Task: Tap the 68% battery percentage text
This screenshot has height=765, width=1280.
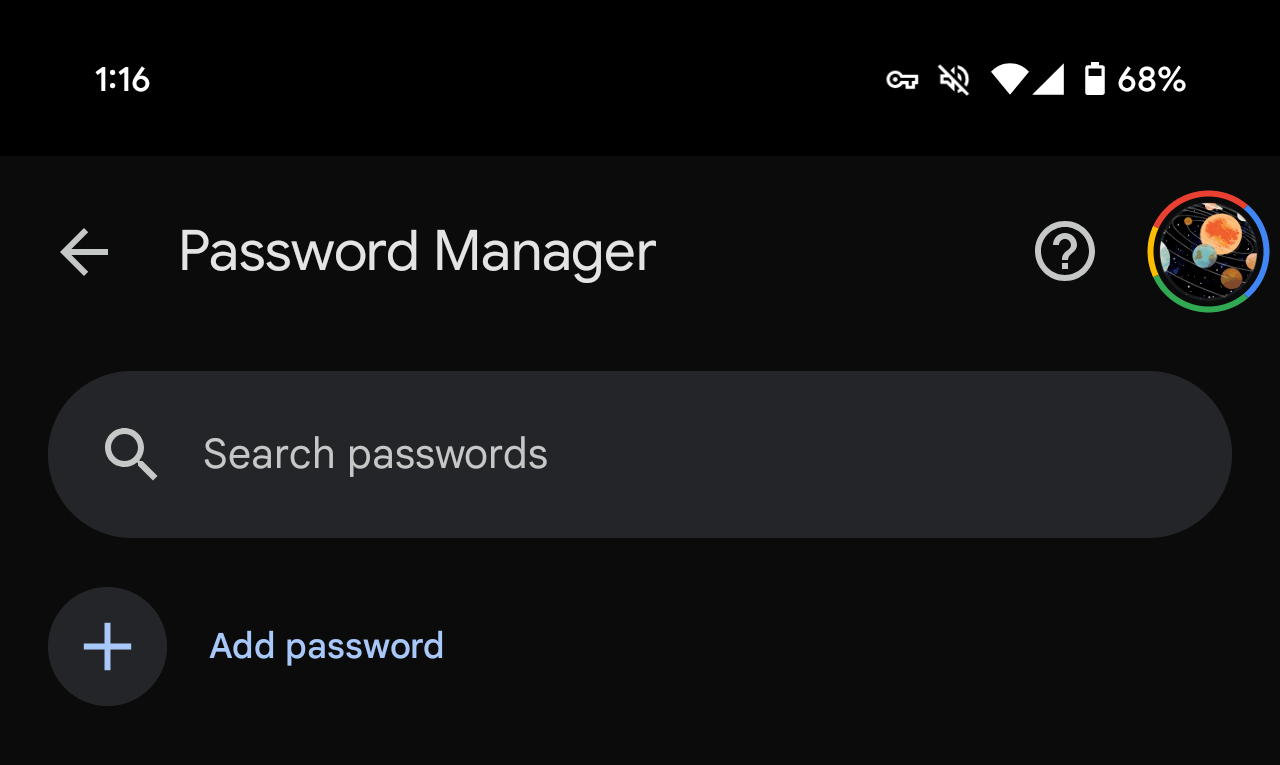Action: tap(1152, 80)
